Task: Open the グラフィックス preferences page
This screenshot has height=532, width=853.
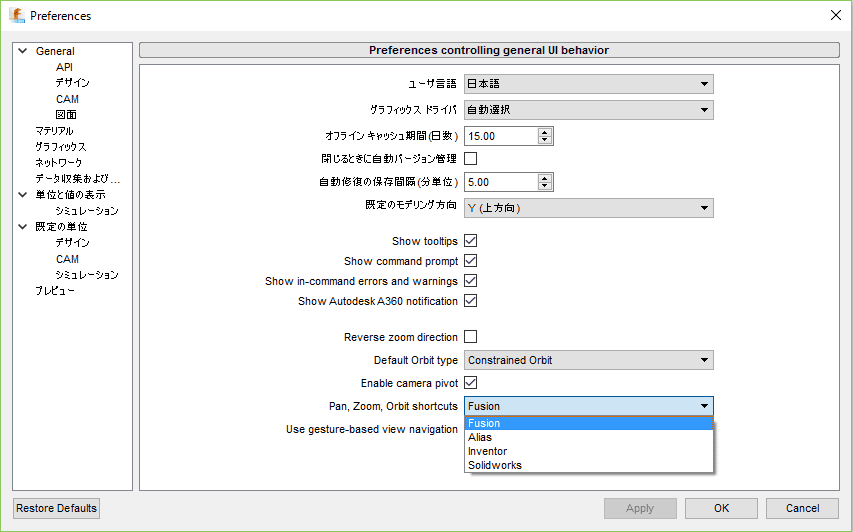Action: coord(61,147)
